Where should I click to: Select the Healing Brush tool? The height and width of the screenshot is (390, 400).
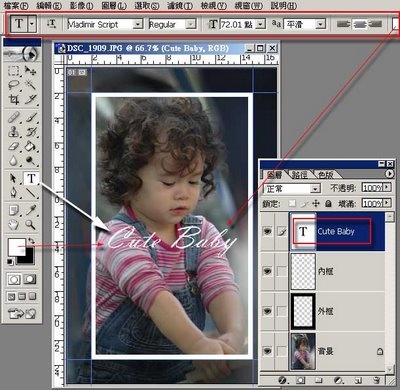click(x=14, y=118)
